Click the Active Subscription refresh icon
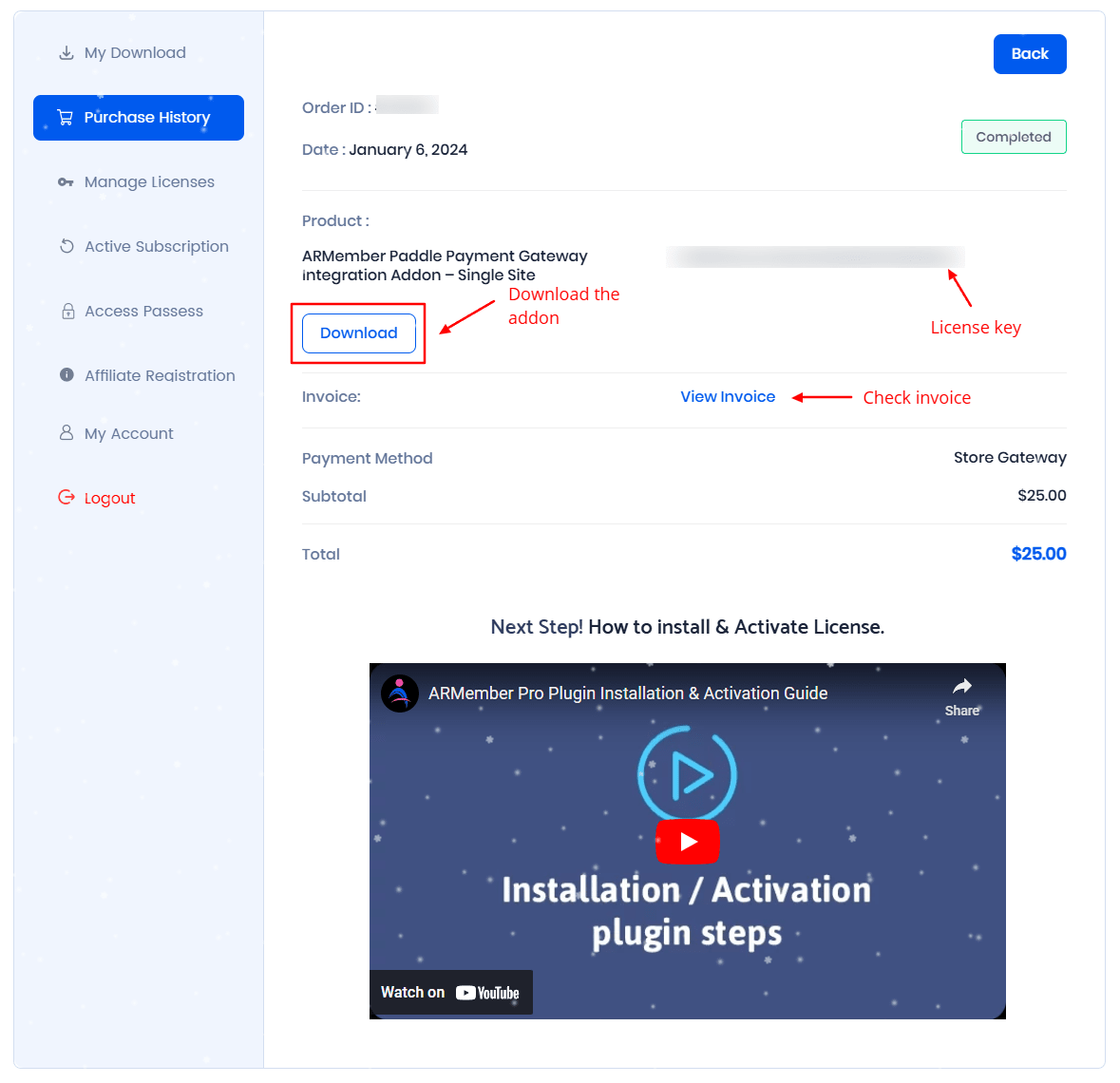1120x1083 pixels. coord(66,246)
